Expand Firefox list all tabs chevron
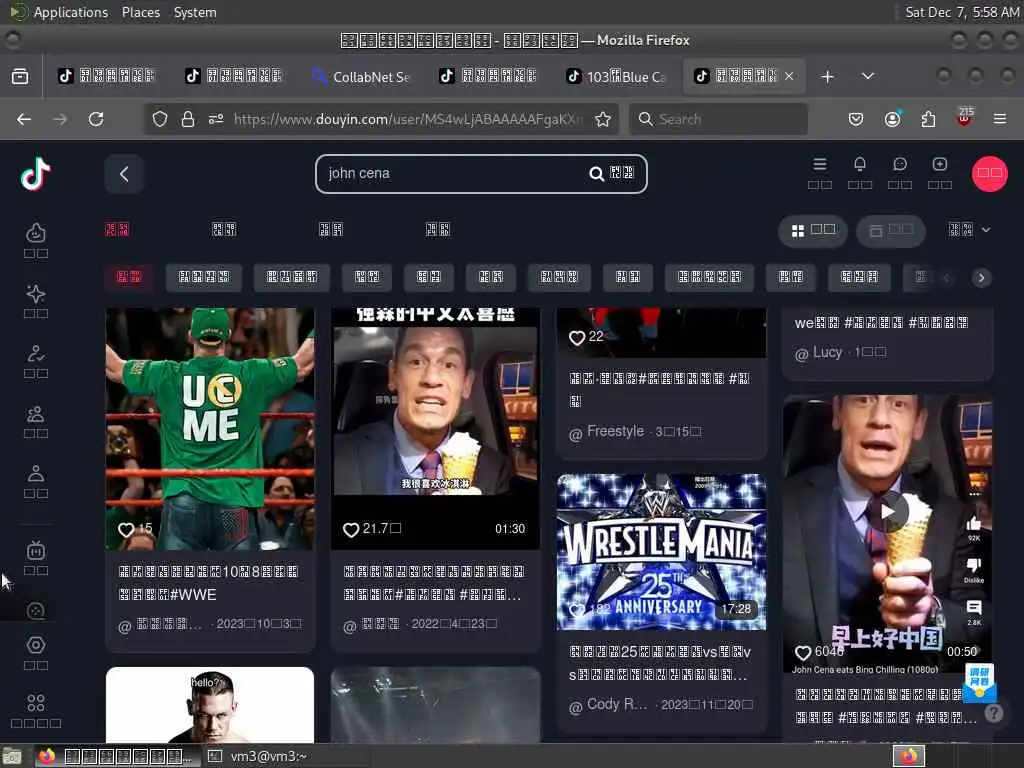This screenshot has height=768, width=1024. (x=868, y=76)
